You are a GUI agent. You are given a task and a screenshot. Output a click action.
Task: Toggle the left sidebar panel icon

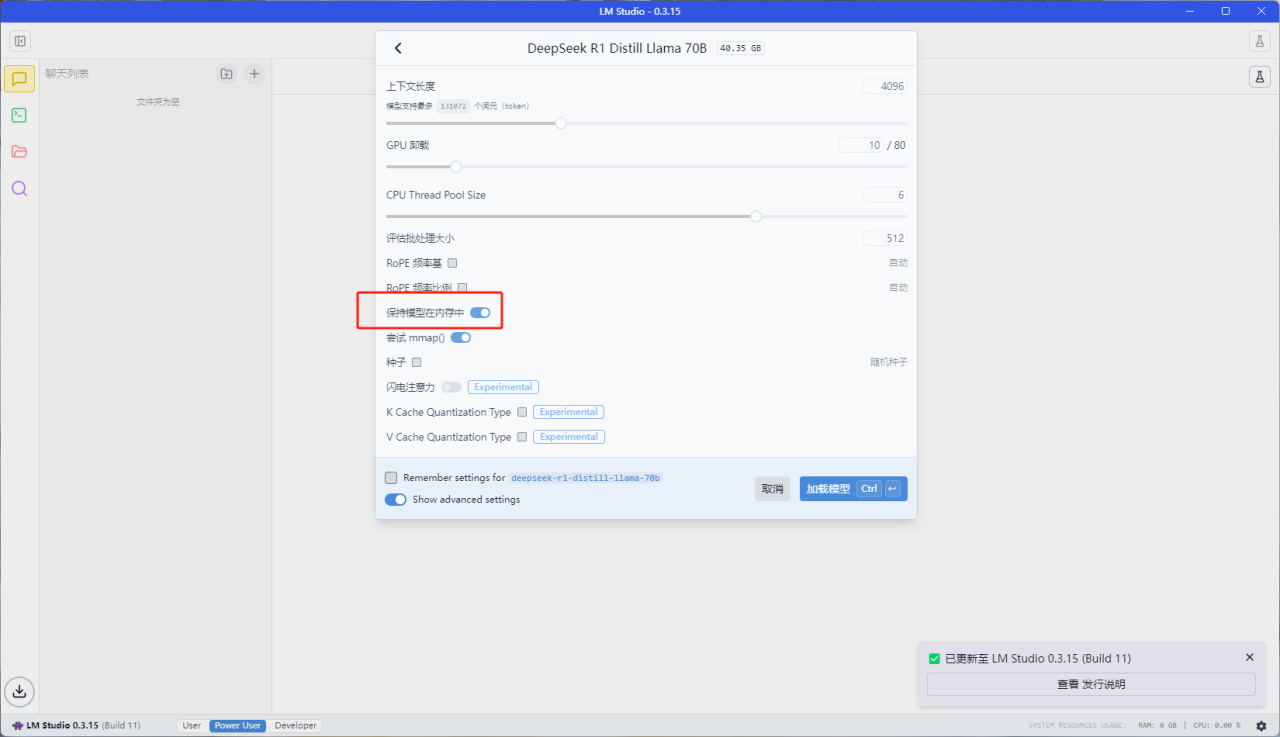click(20, 41)
